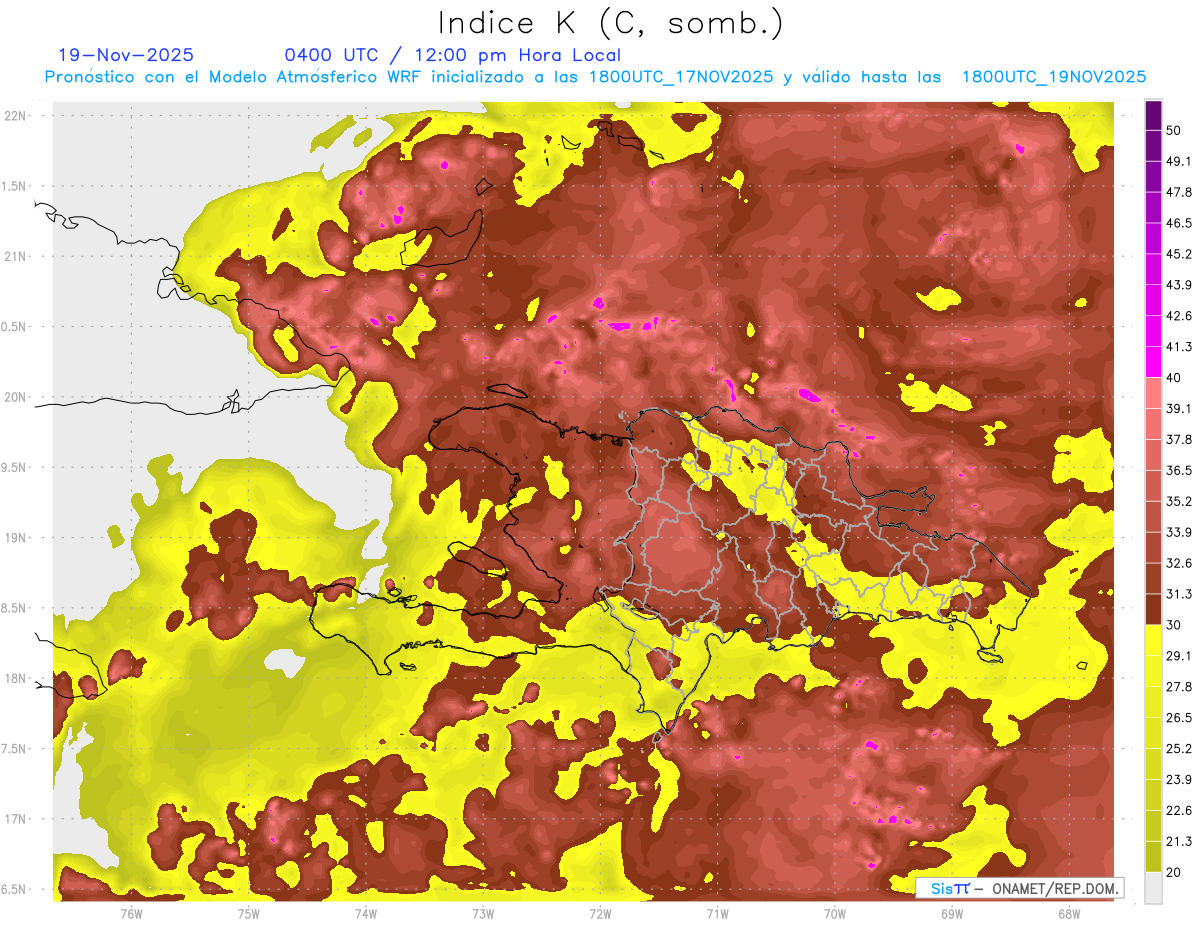Screen dimensions: 1200x927
Task: Click the color scale value "46.5"
Action: click(1179, 223)
